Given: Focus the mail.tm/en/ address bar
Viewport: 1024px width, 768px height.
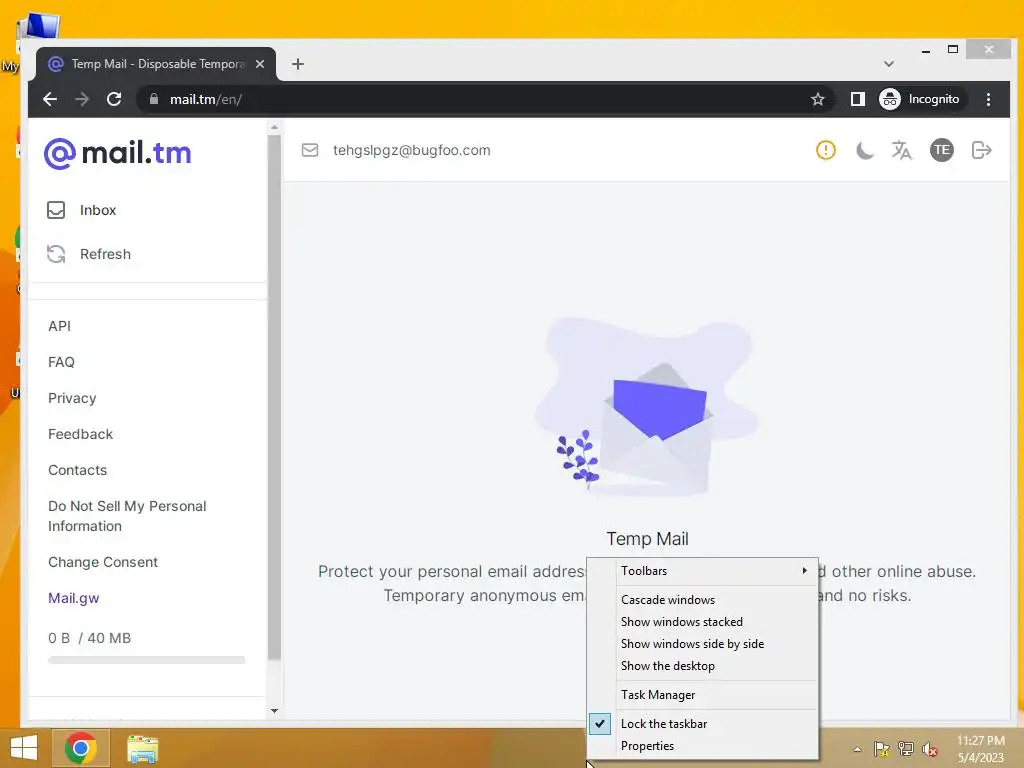Looking at the screenshot, I should [483, 99].
